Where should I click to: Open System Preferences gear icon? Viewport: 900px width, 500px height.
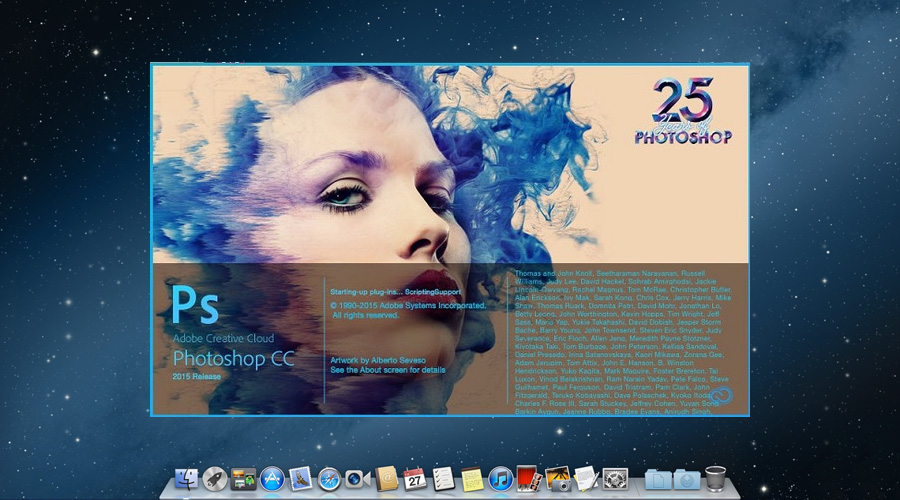tap(615, 479)
